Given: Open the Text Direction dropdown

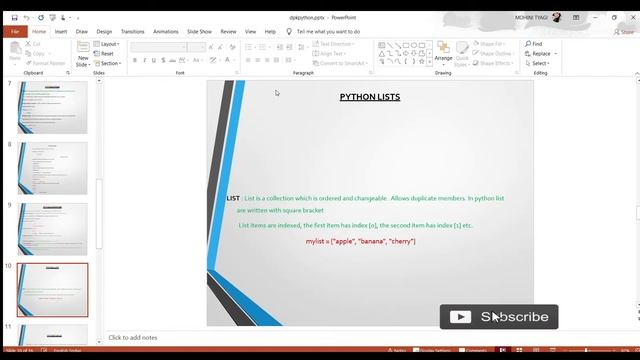Looking at the screenshot, I should pos(333,44).
